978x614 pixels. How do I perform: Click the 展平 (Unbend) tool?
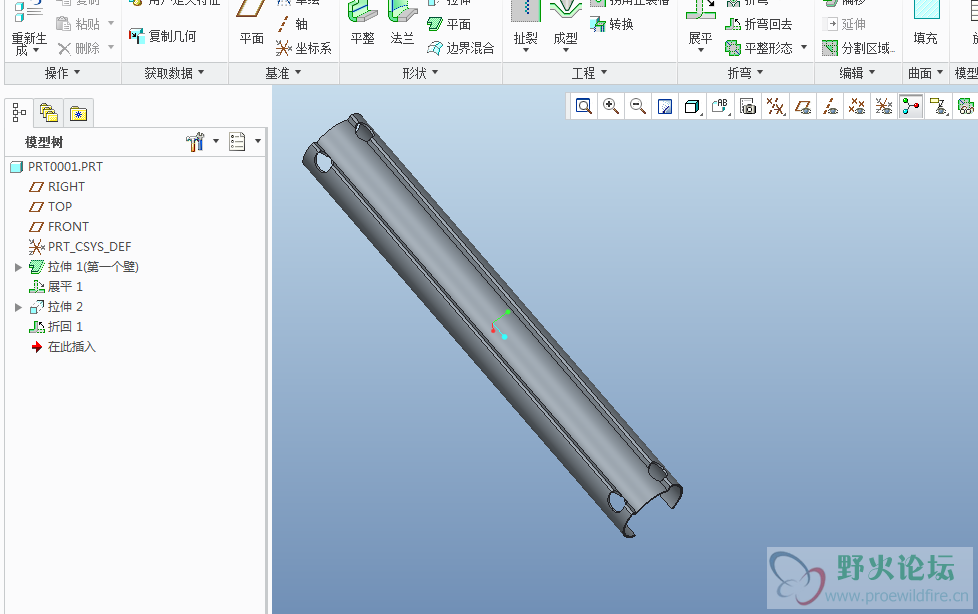click(700, 24)
